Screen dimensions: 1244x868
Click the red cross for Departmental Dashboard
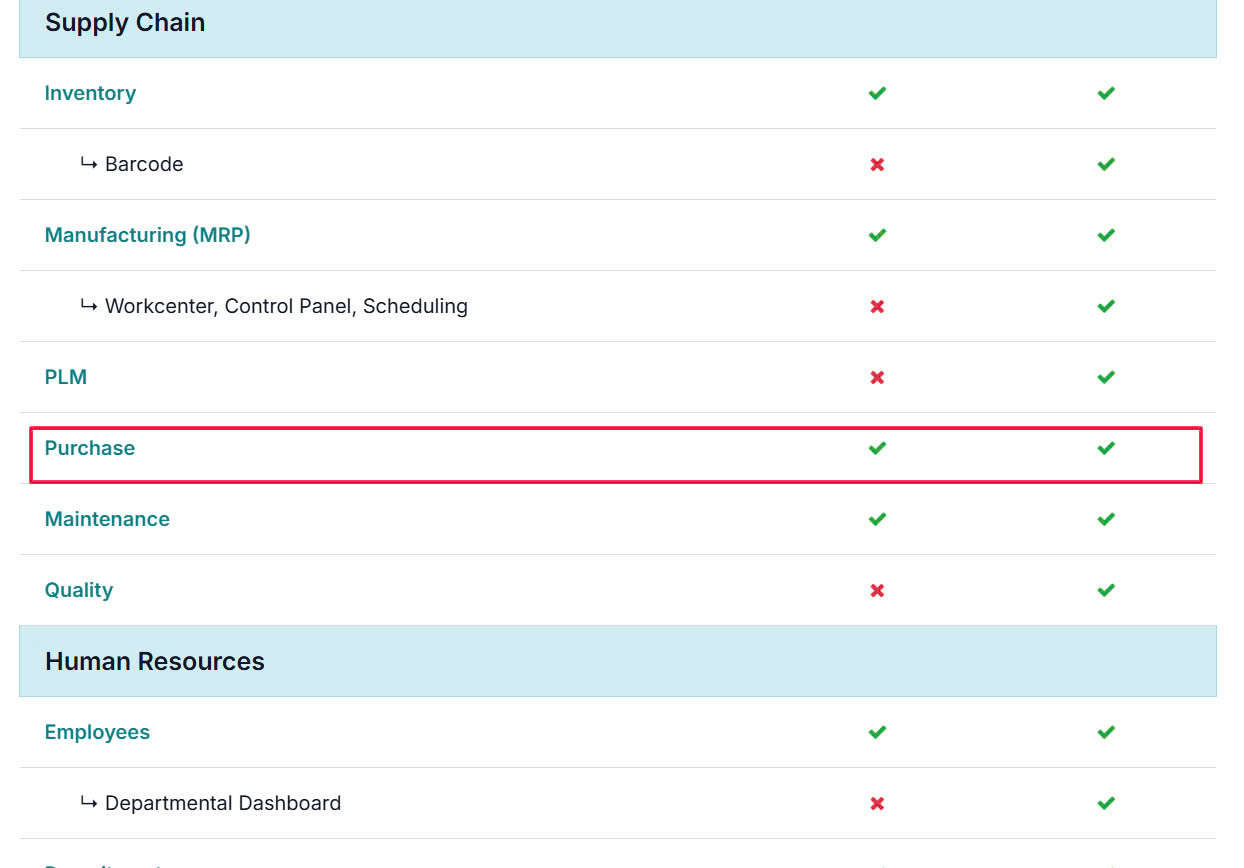[877, 803]
